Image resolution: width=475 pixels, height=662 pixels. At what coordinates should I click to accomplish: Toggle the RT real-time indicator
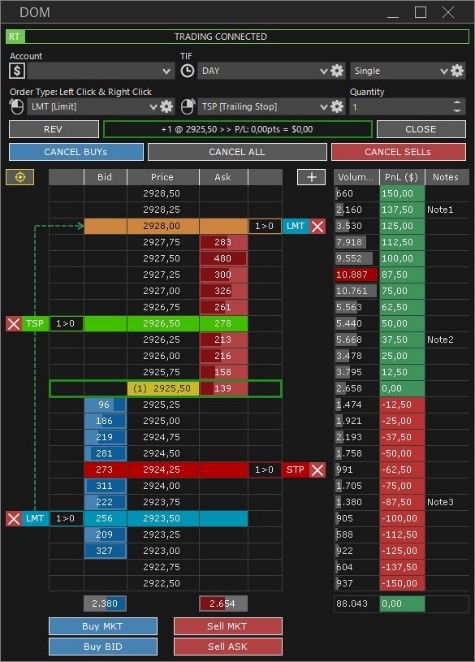click(x=15, y=37)
